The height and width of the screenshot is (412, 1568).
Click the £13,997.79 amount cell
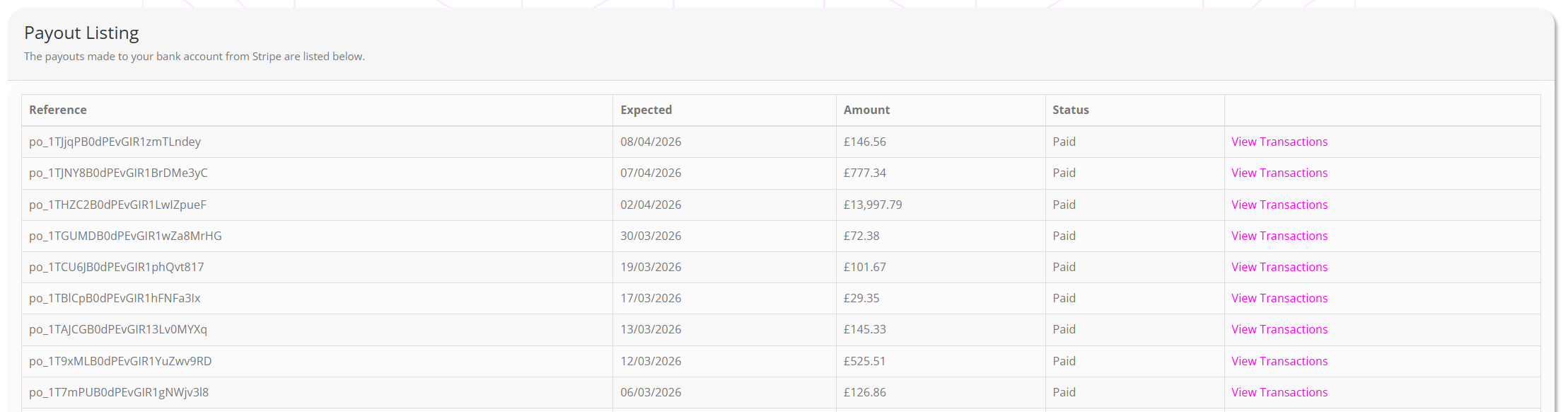pyautogui.click(x=872, y=205)
